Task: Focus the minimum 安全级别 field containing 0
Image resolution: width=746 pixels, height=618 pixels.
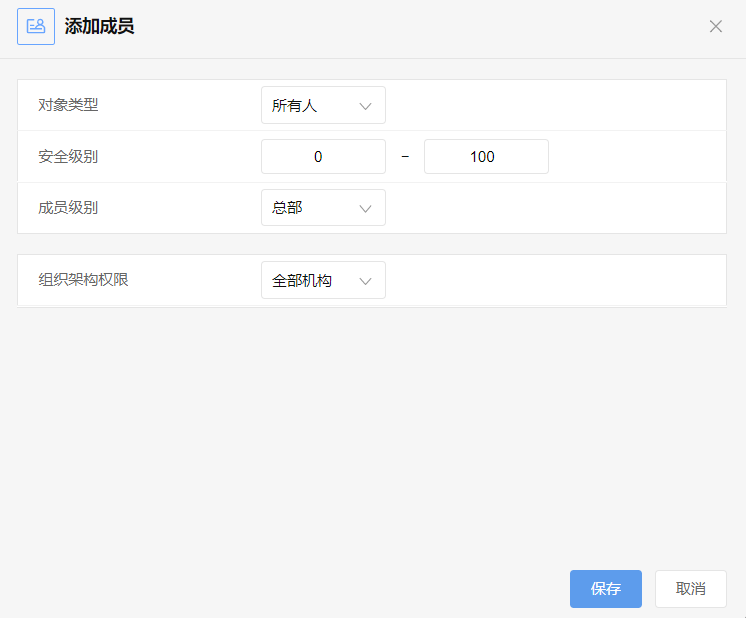Action: click(323, 157)
